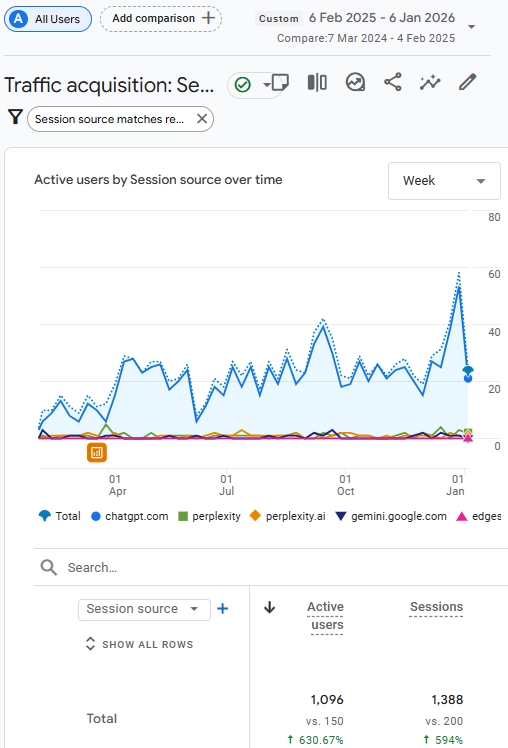Click the orange annotation marker on chart
The width and height of the screenshot is (508, 748).
[97, 452]
